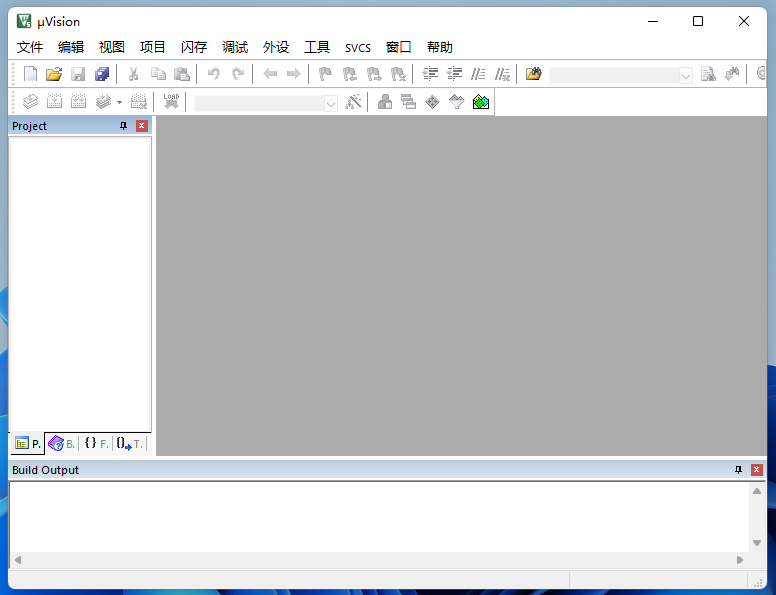Click the Undo arrow icon
Image resolution: width=776 pixels, height=595 pixels.
[213, 74]
